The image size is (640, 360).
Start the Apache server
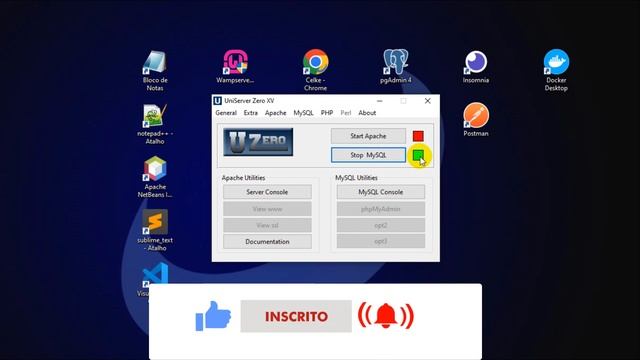368,136
